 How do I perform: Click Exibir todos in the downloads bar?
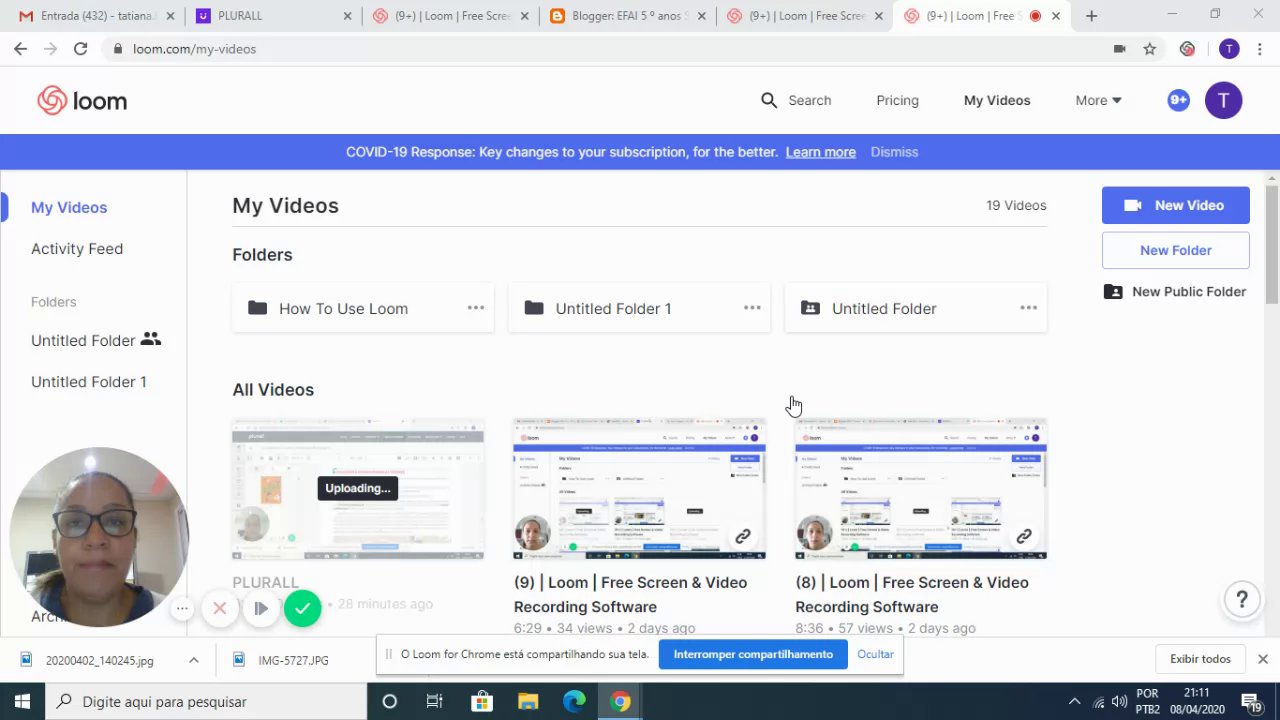1201,659
